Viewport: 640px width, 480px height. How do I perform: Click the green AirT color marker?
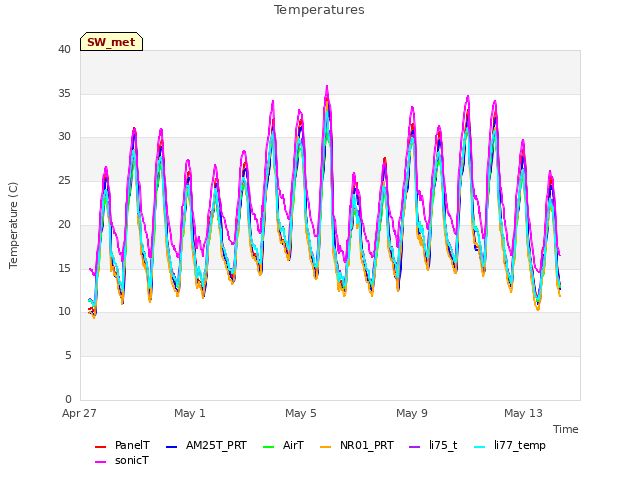pos(269,447)
